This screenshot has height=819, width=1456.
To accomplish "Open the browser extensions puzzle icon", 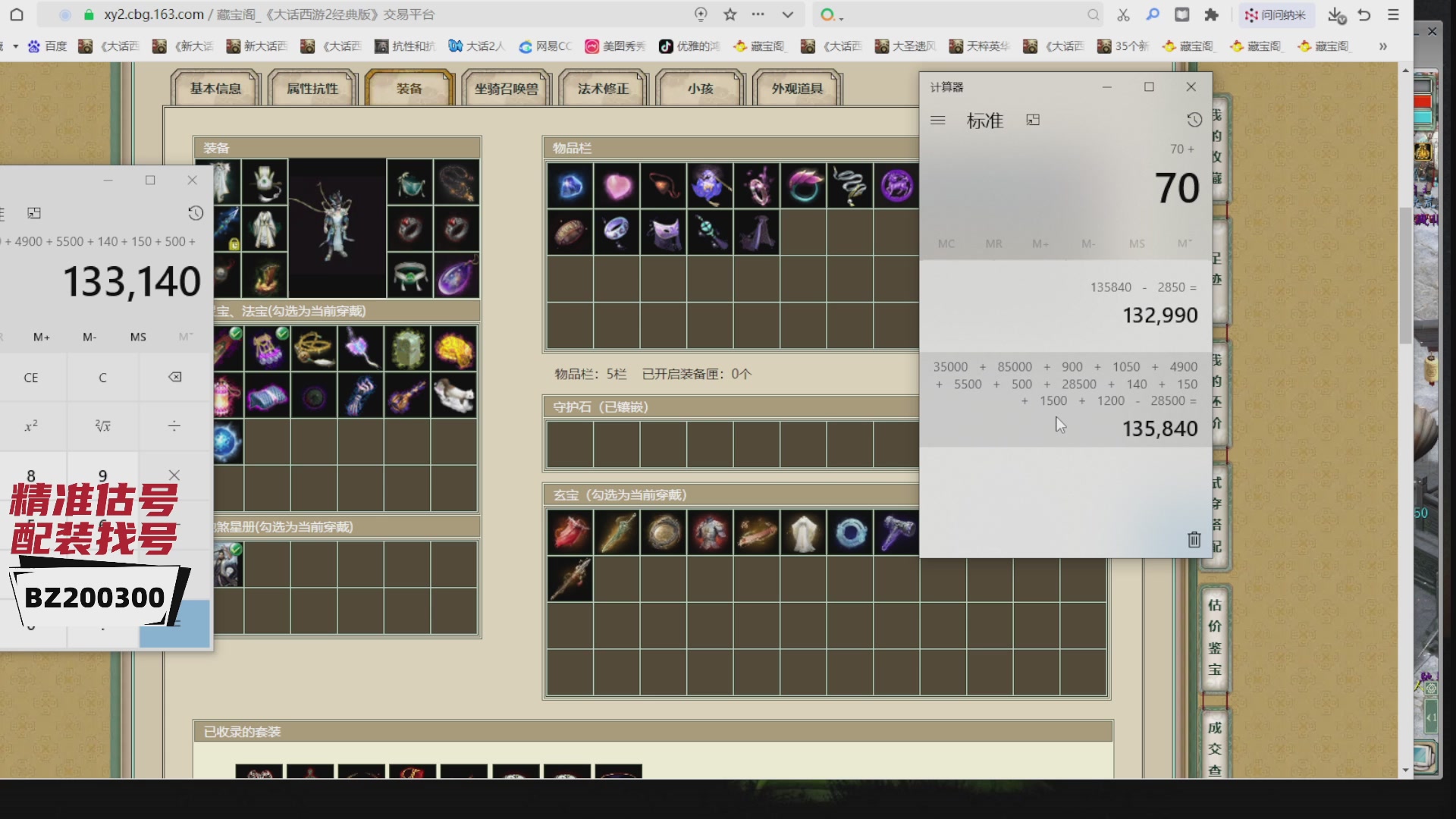I will (x=1211, y=14).
